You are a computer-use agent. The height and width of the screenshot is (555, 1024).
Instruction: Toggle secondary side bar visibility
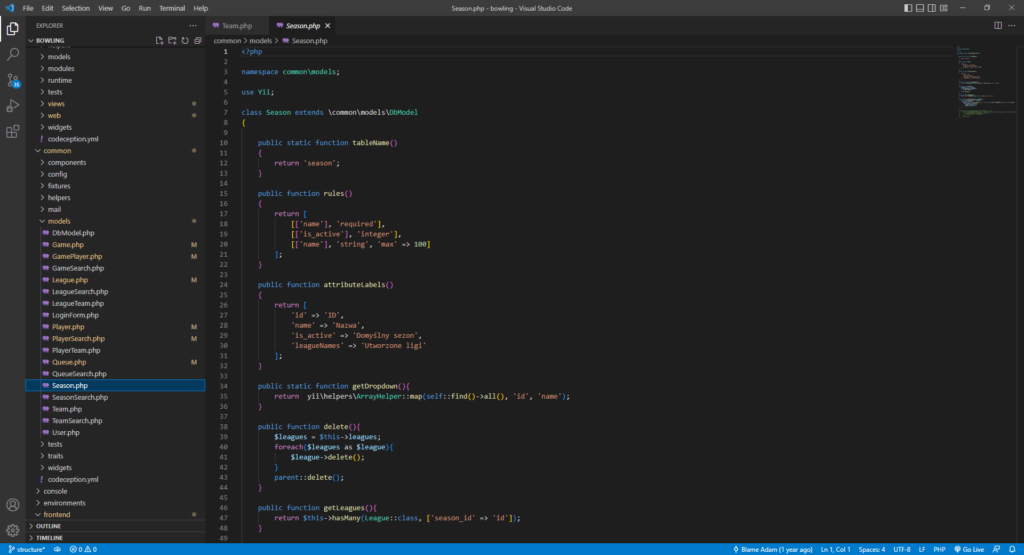[x=932, y=8]
